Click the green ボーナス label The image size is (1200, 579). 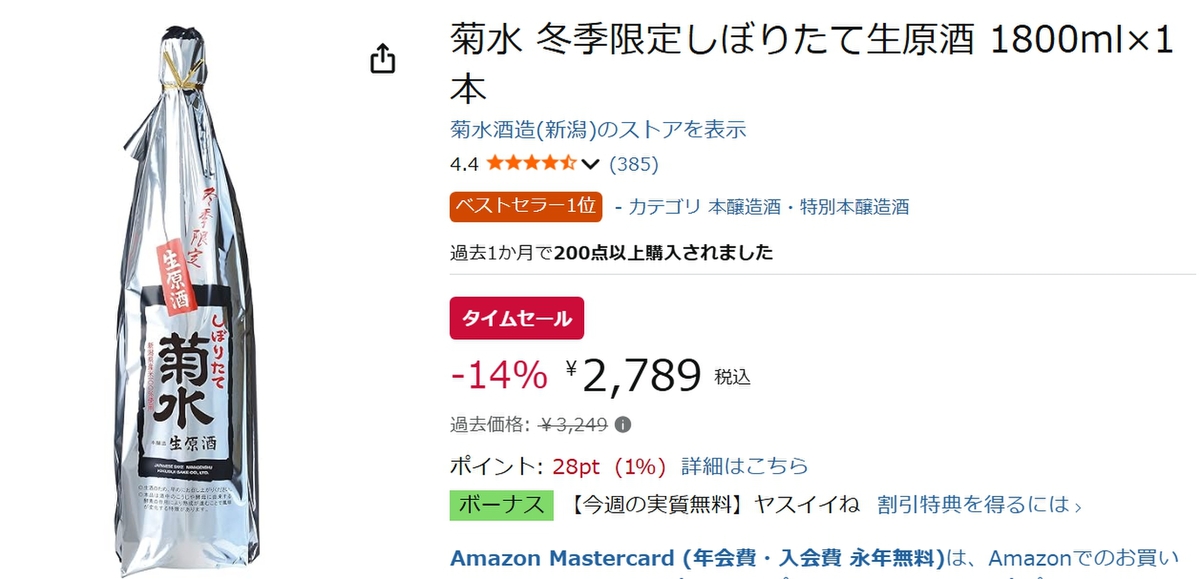pyautogui.click(x=502, y=505)
